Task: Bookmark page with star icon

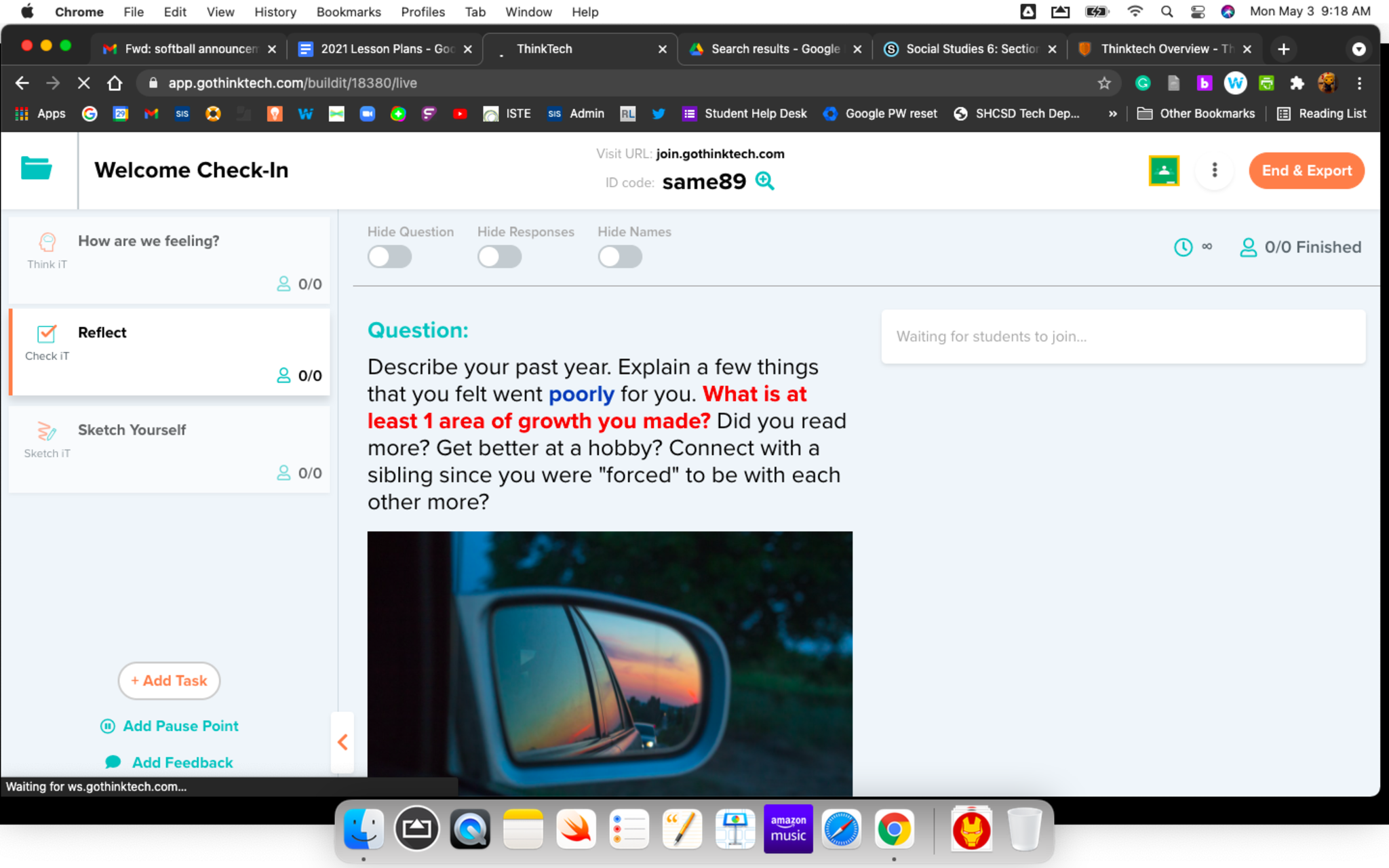Action: tap(1104, 83)
